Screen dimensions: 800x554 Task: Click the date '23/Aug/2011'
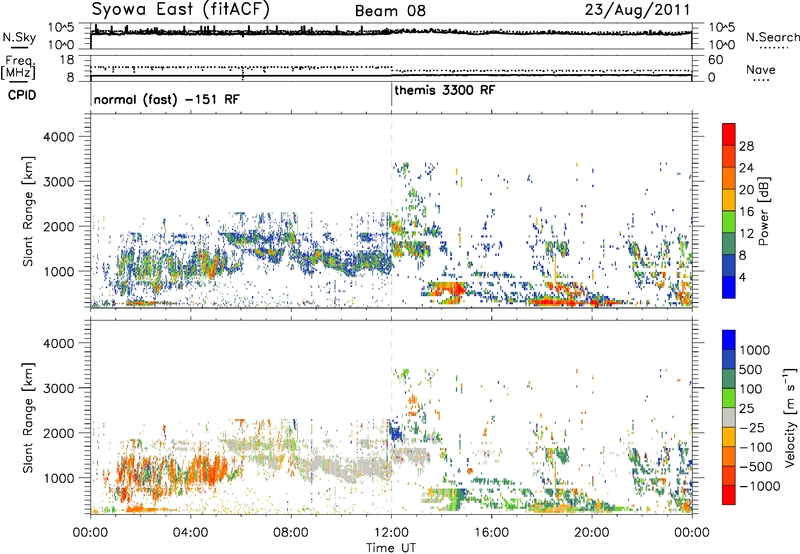tap(637, 9)
